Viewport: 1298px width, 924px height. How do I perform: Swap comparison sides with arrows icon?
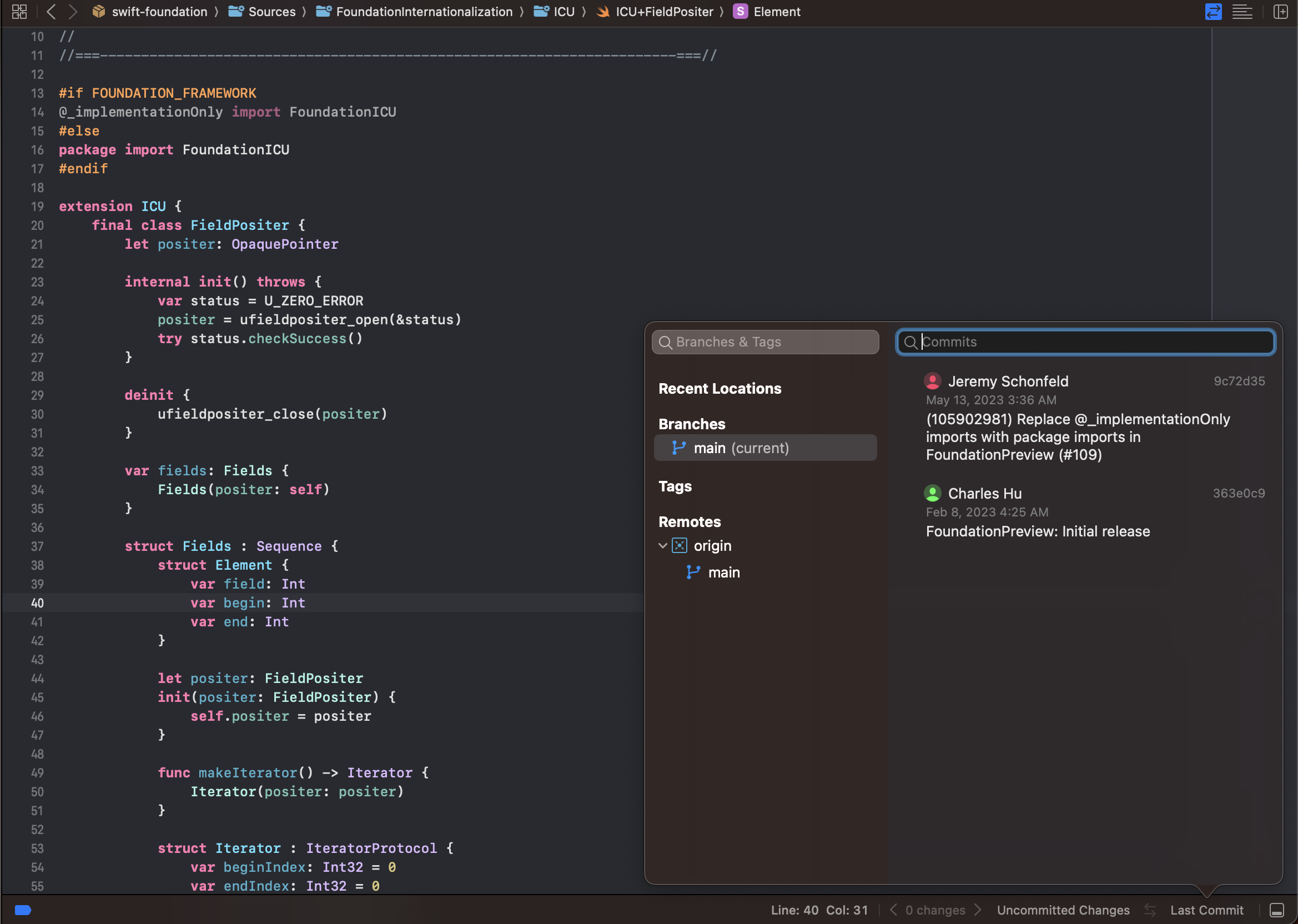point(1150,910)
